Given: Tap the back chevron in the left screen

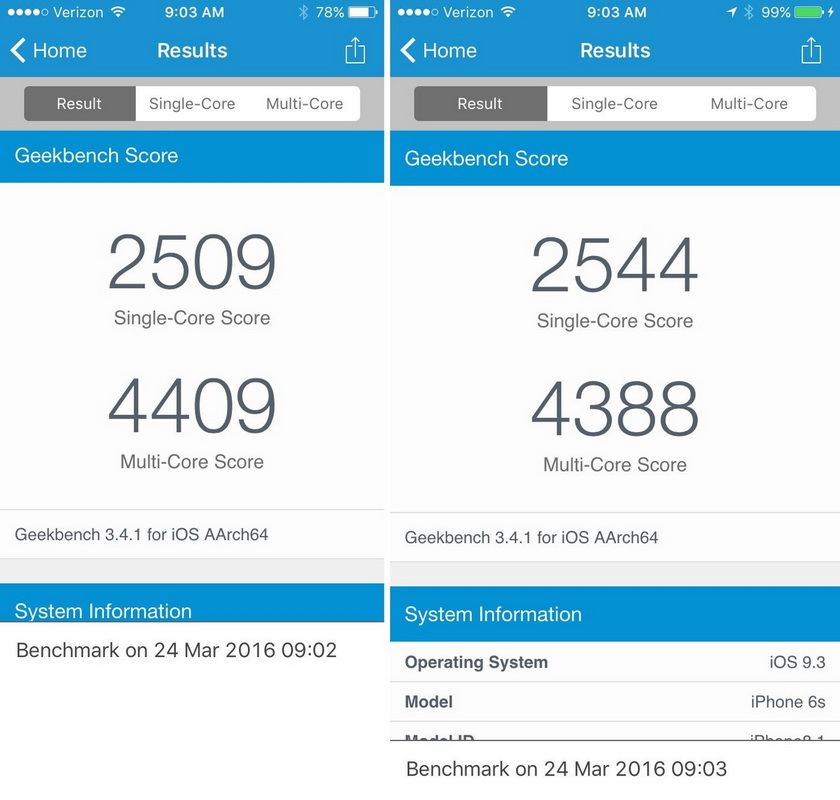Looking at the screenshot, I should pyautogui.click(x=18, y=50).
